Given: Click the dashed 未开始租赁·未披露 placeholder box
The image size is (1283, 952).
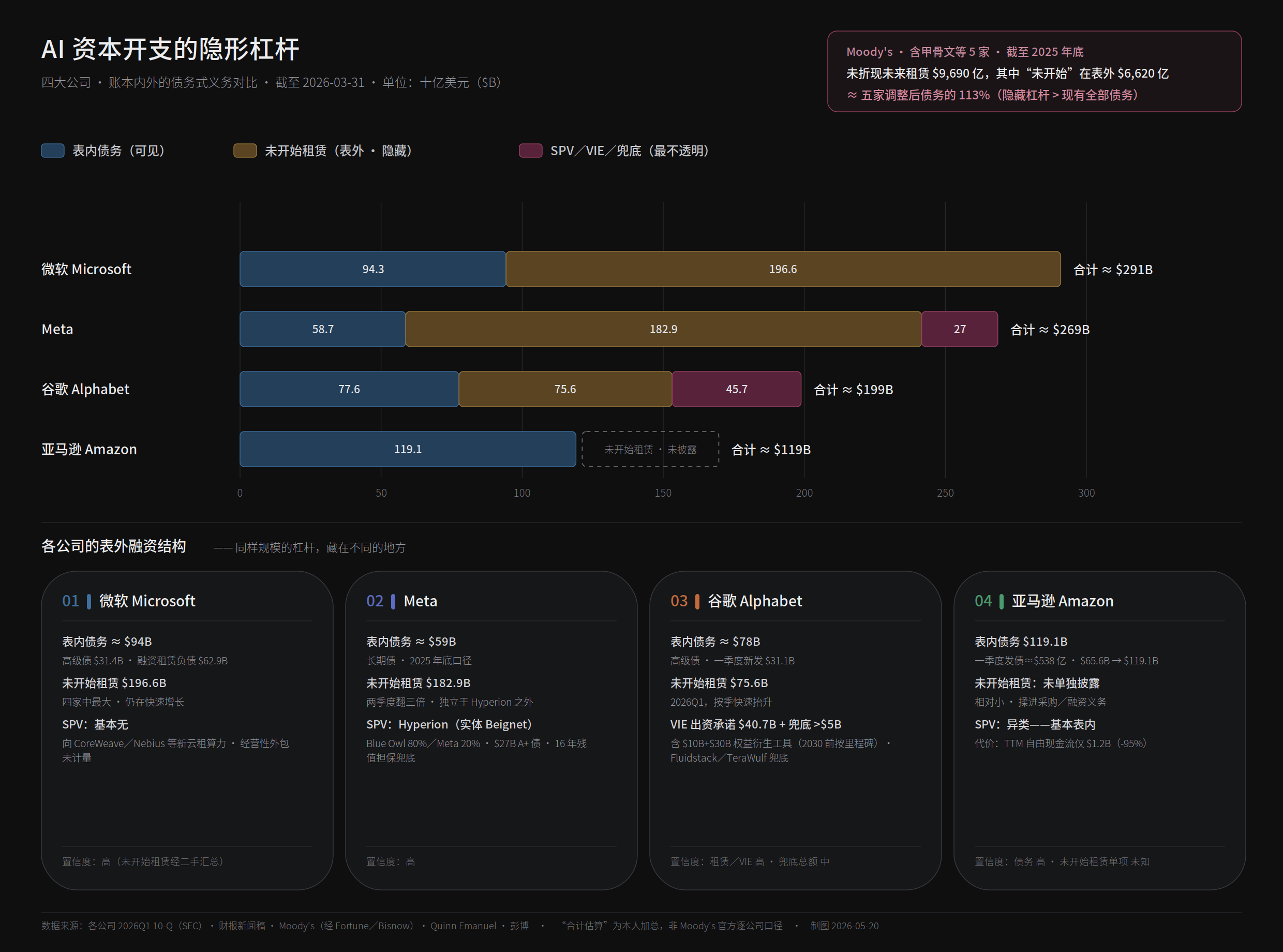Looking at the screenshot, I should (x=650, y=449).
